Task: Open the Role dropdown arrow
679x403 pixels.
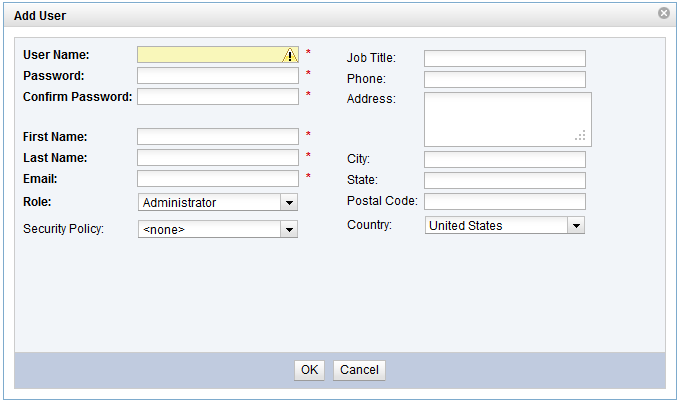Action: pos(289,202)
